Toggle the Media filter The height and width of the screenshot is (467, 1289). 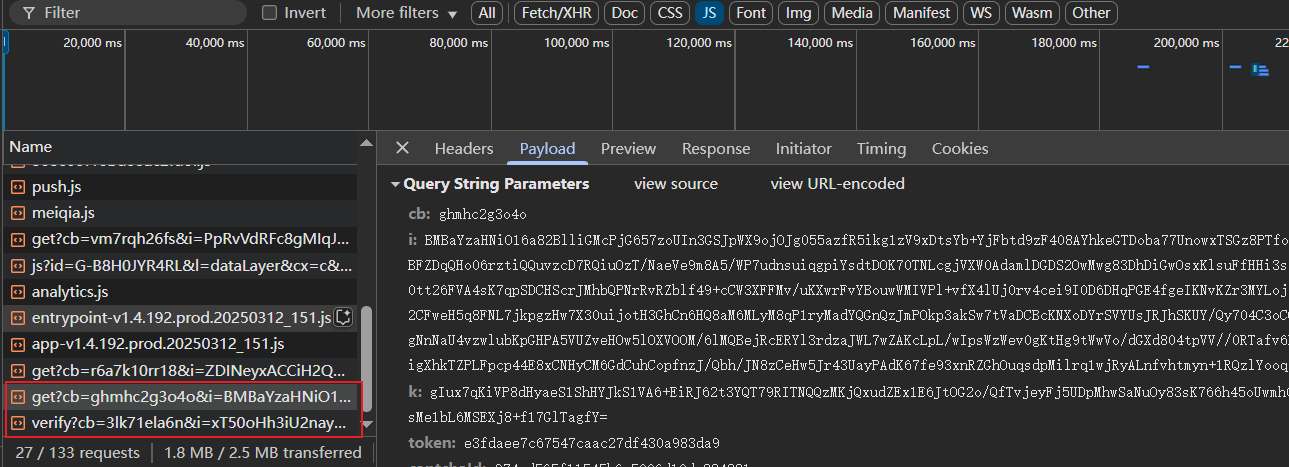pos(852,13)
